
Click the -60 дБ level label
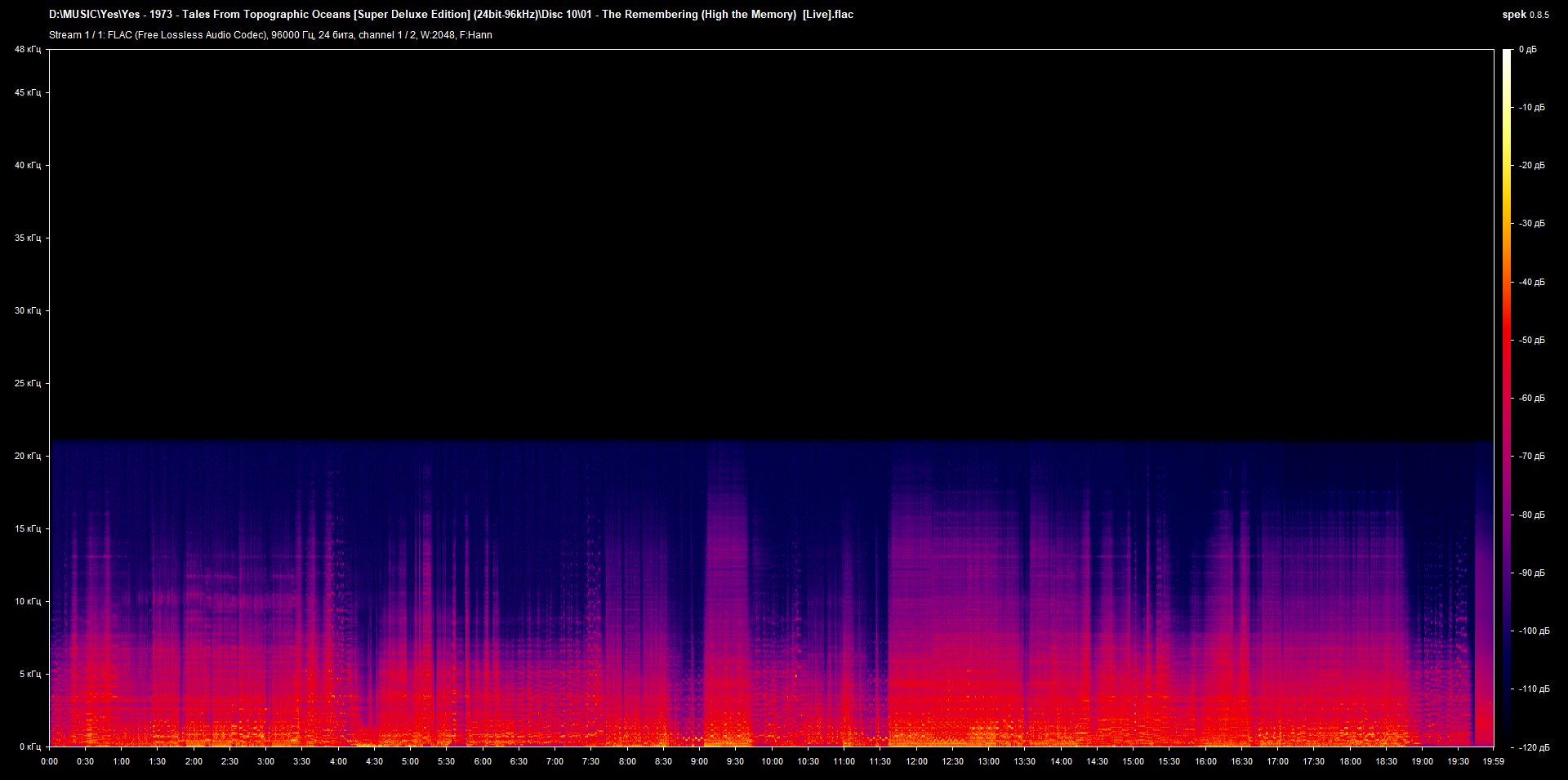point(1532,398)
